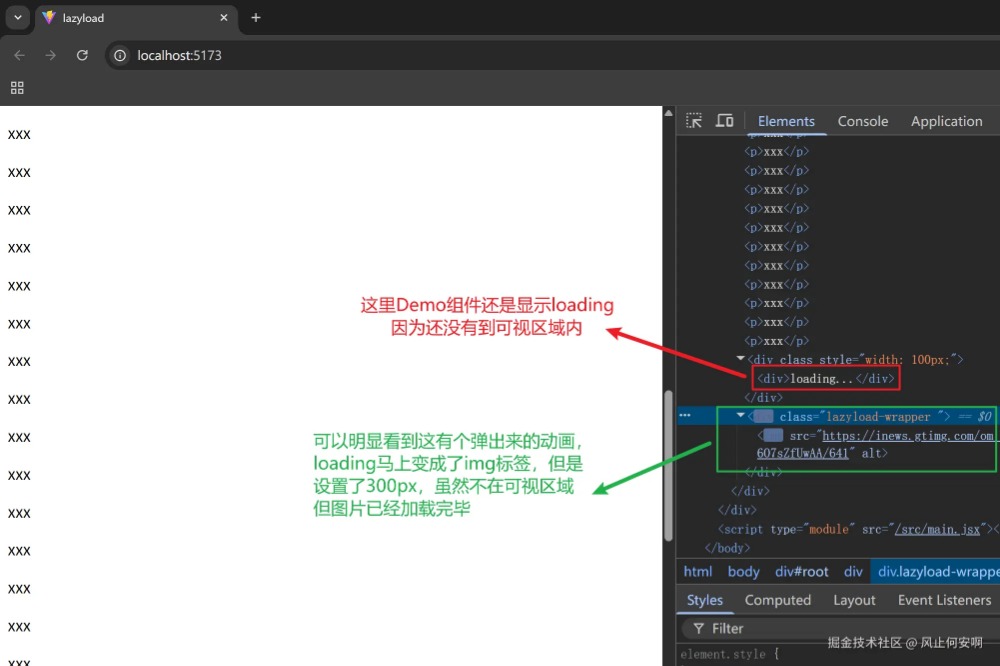Collapse the lazyload-wrapper div node

(x=741, y=416)
